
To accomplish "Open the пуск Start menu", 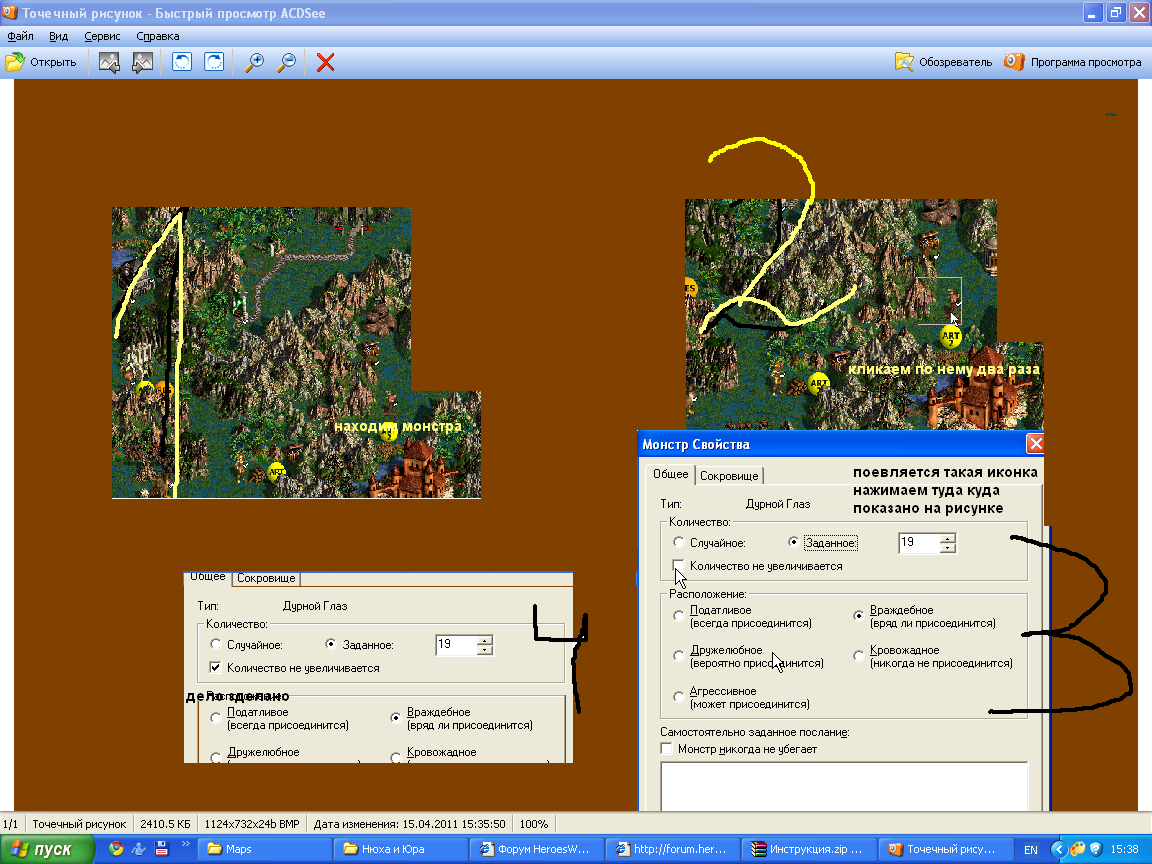I will point(47,849).
